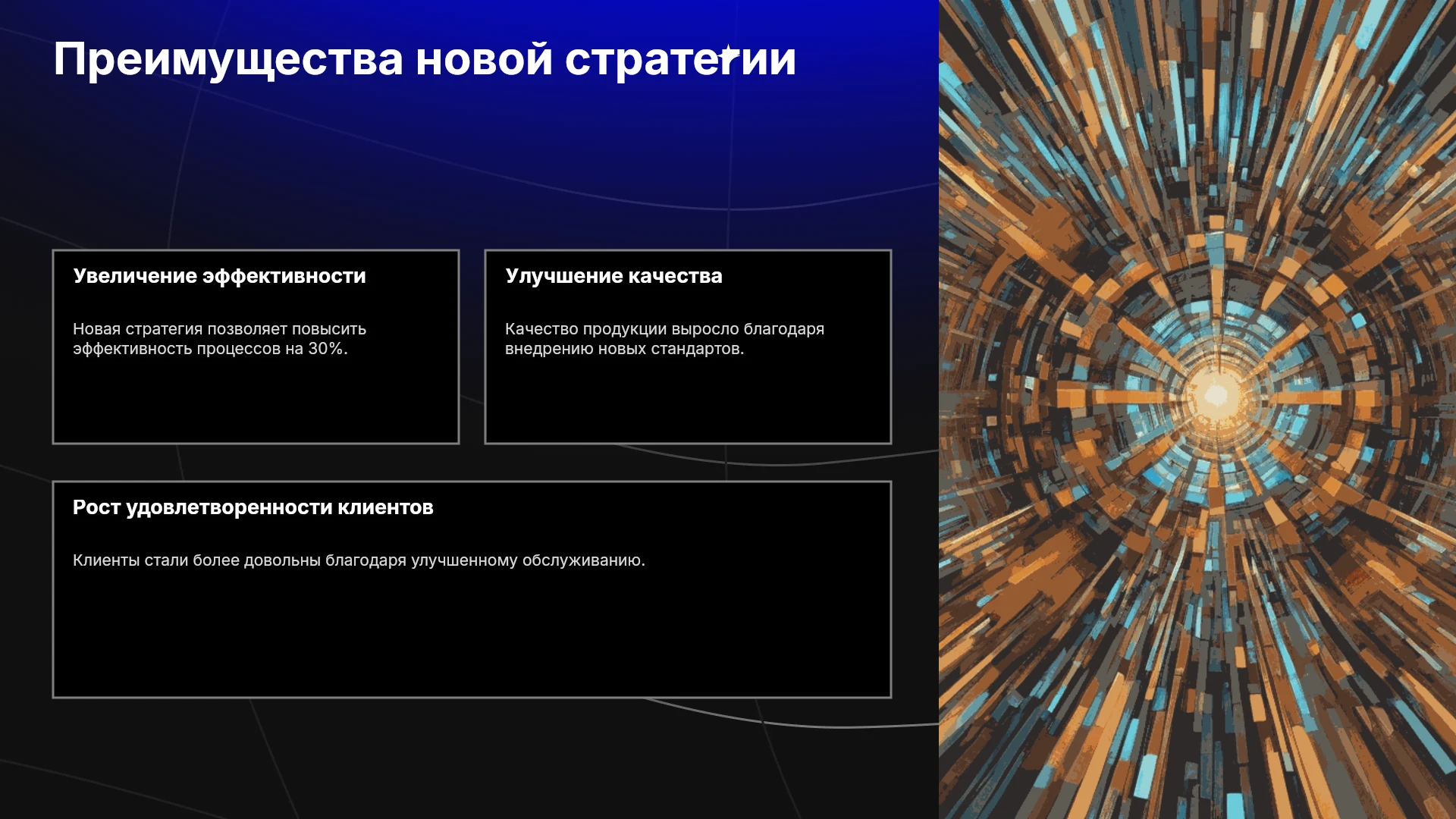Click empty space inside the customer satisfaction card
Image resolution: width=1456 pixels, height=819 pixels.
(x=472, y=637)
